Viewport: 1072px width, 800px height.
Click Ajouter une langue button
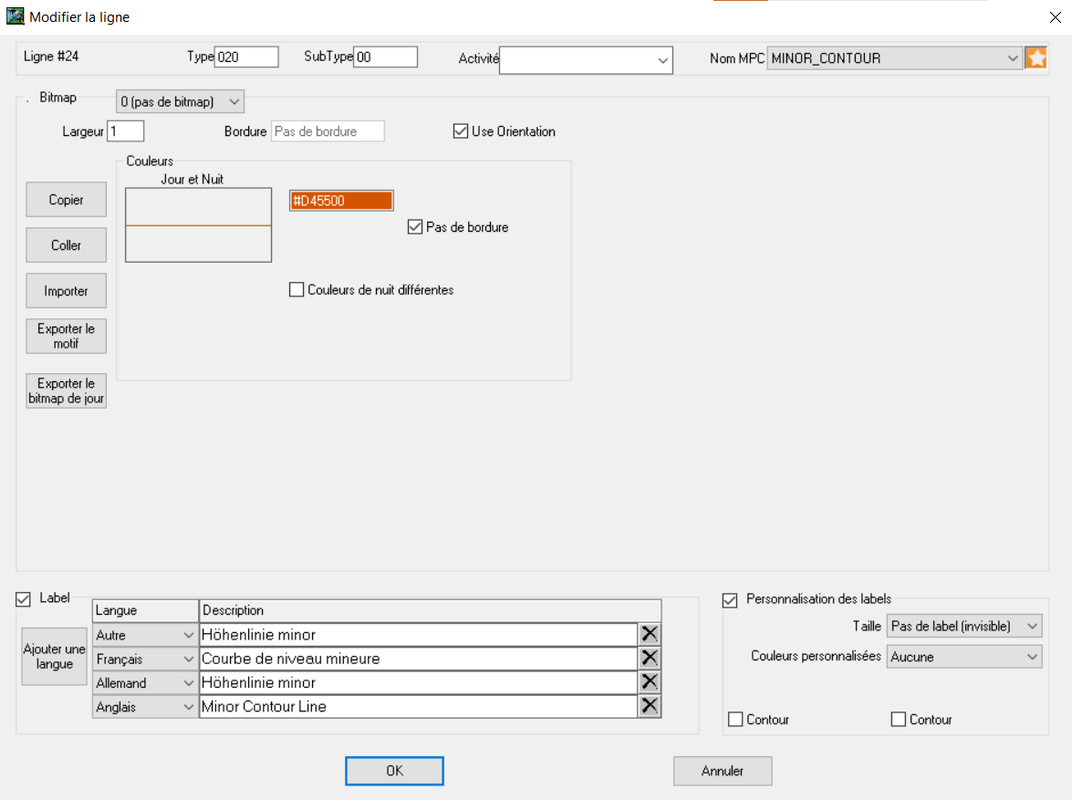55,656
